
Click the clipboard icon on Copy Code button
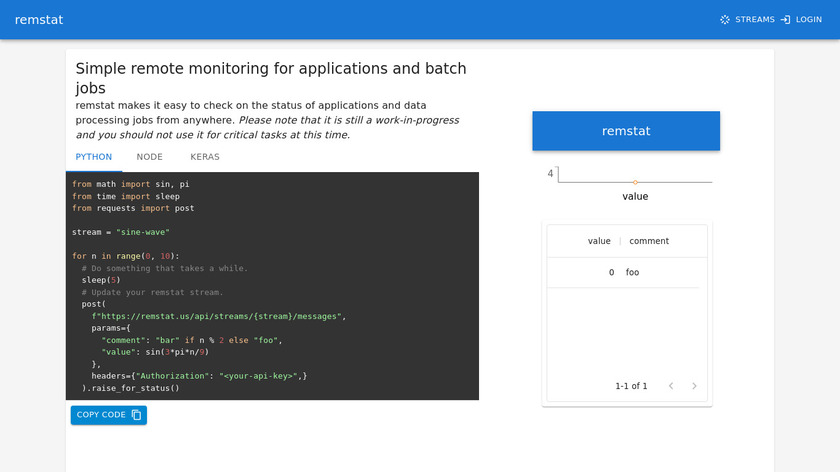coord(137,415)
